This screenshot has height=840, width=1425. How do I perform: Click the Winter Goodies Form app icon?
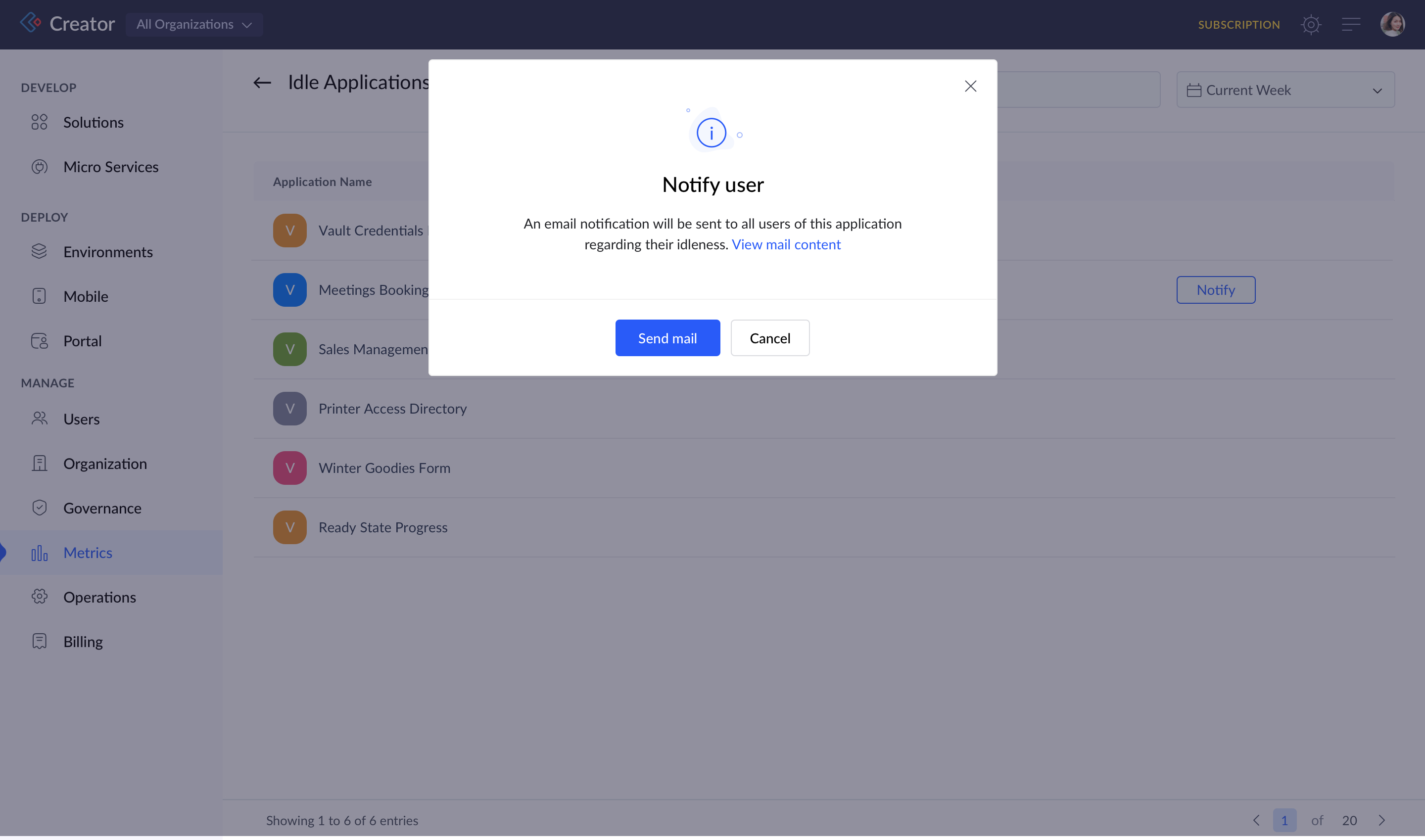pyautogui.click(x=289, y=468)
